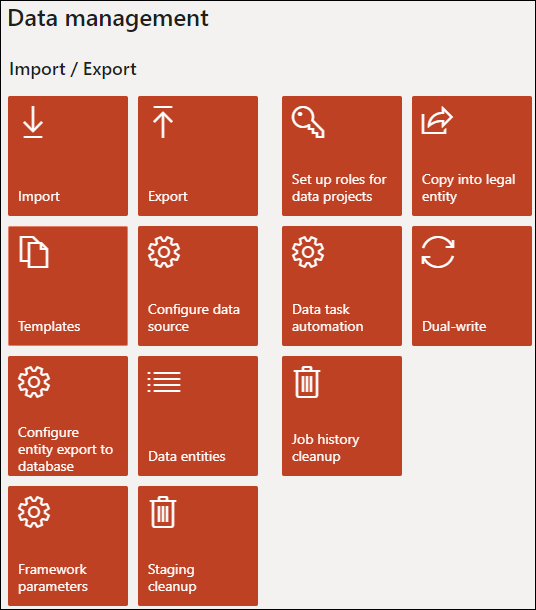
Task: Click the Import / Export section heading
Action: [73, 69]
